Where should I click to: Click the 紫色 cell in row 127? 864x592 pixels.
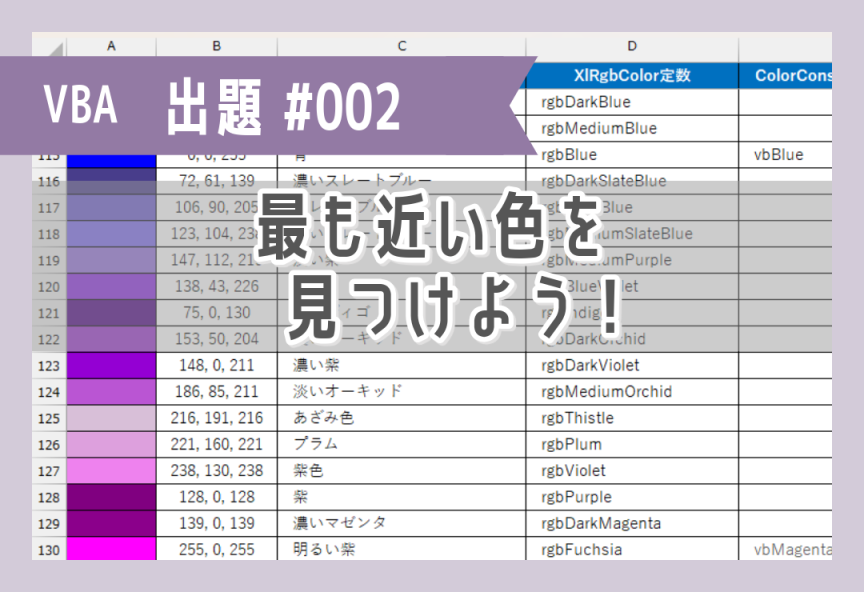tap(402, 471)
